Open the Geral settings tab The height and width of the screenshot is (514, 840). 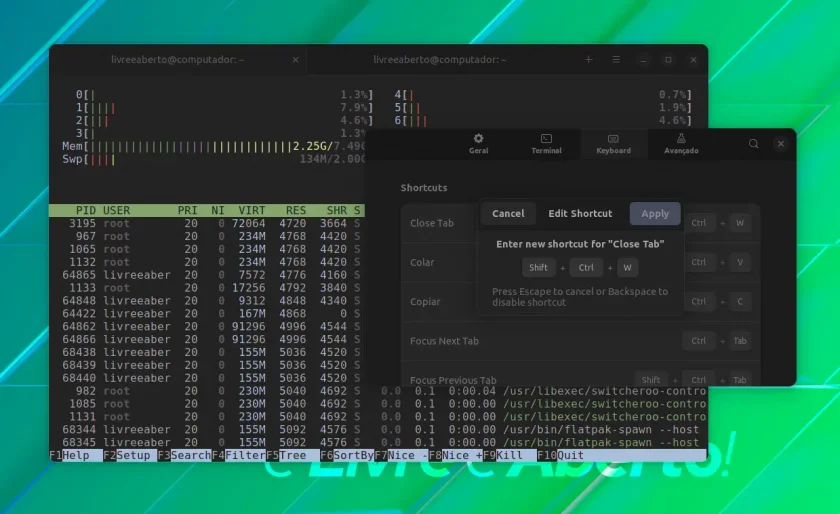[478, 144]
